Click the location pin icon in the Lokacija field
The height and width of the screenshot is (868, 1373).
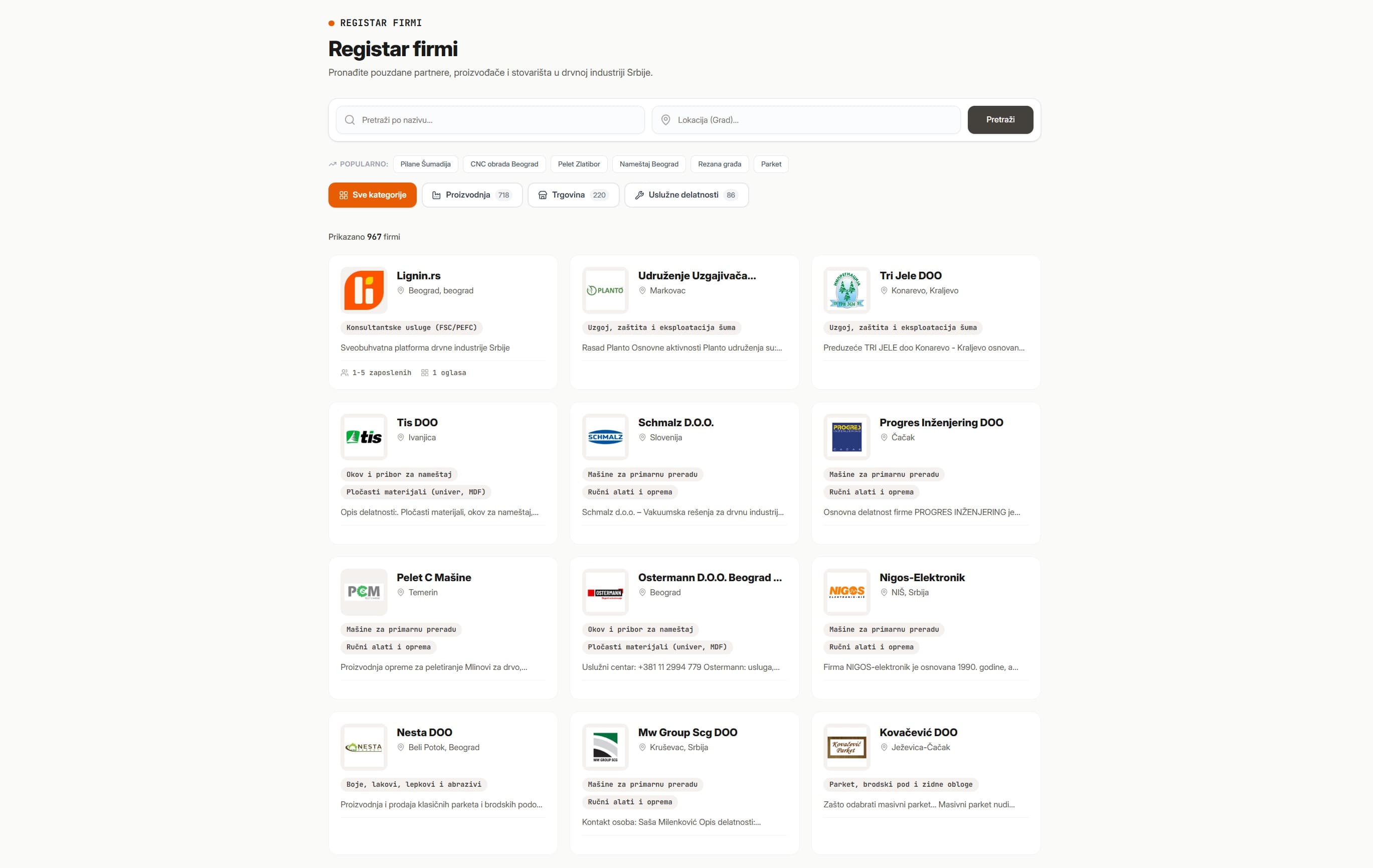click(x=665, y=120)
